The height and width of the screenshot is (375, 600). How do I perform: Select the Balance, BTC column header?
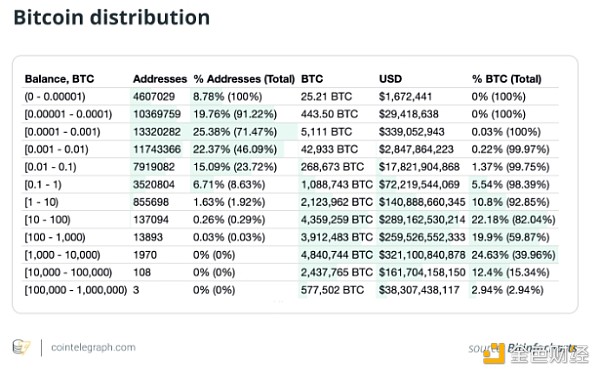(59, 79)
